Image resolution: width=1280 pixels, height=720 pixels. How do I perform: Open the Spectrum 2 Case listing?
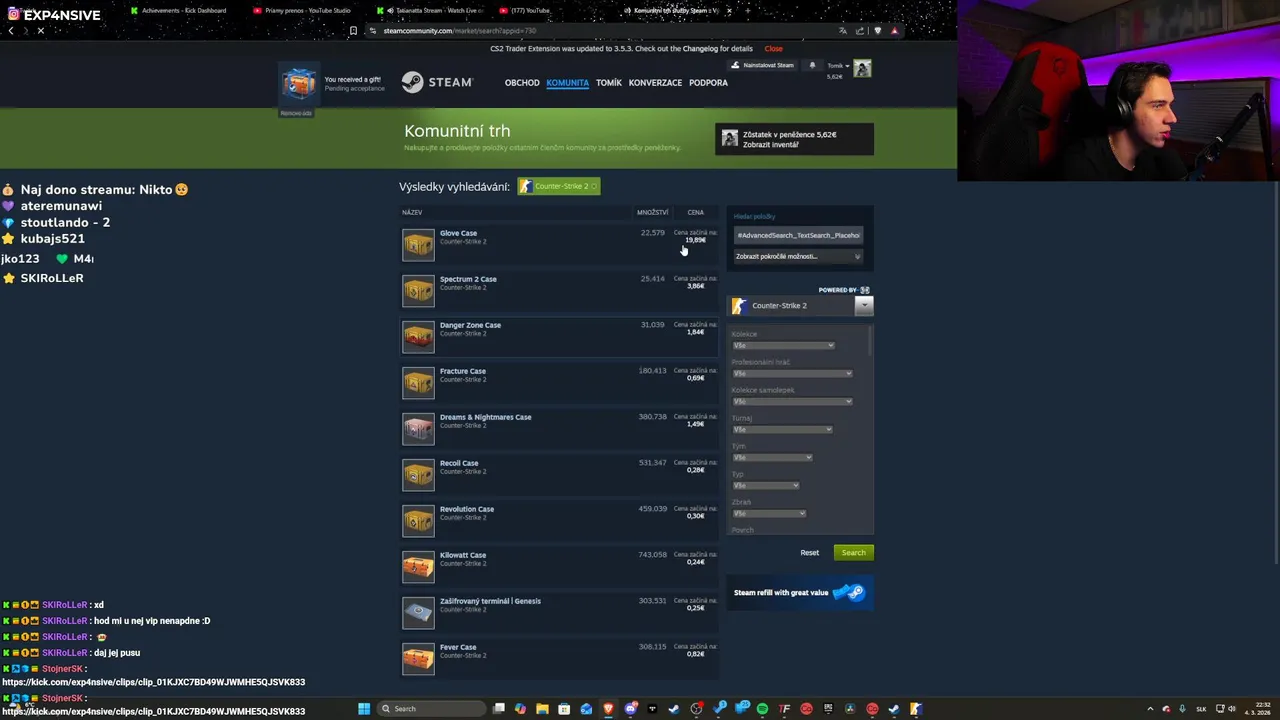[560, 291]
